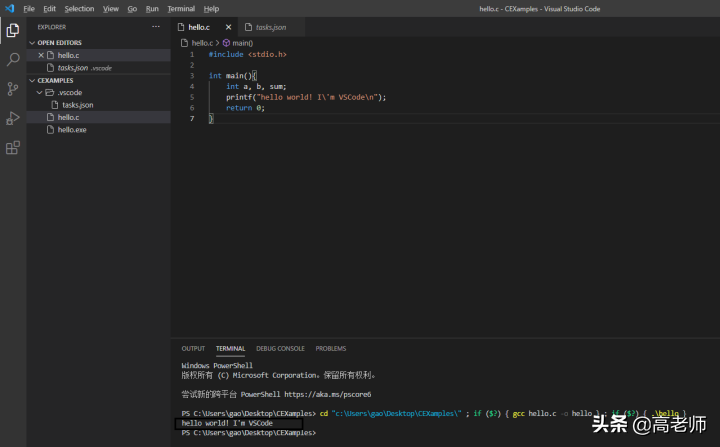This screenshot has height=447, width=720.
Task: Open the Run and Debug view
Action: 13,118
